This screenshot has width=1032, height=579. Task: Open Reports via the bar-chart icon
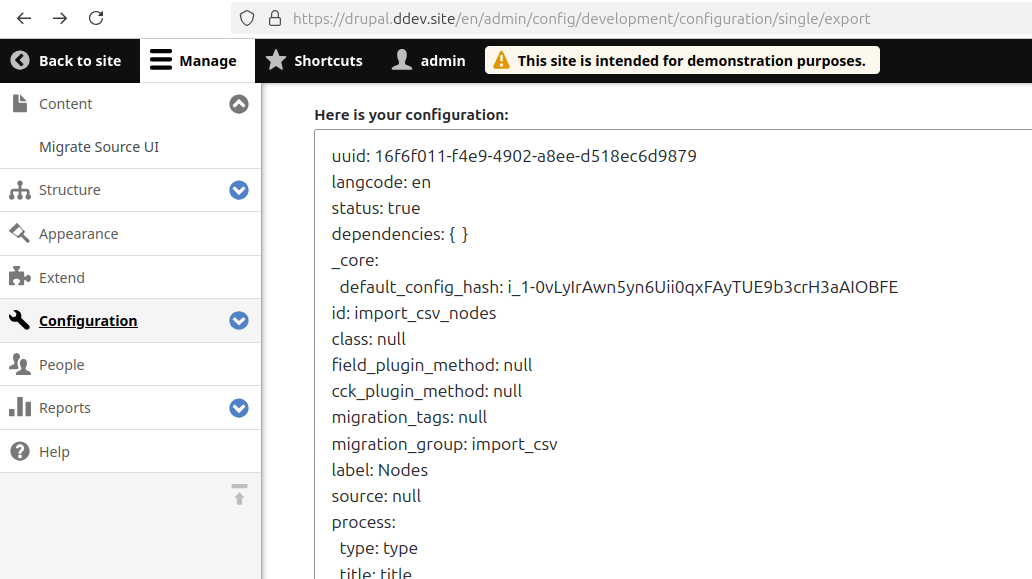pyautogui.click(x=20, y=407)
